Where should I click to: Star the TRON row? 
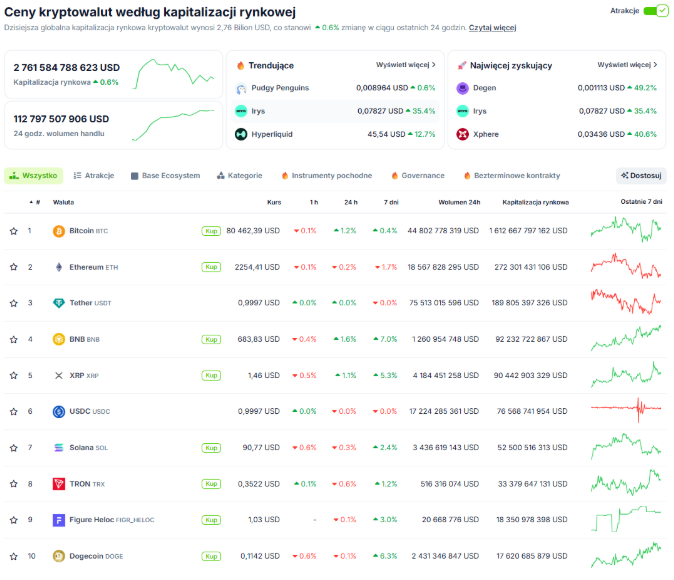[14, 484]
